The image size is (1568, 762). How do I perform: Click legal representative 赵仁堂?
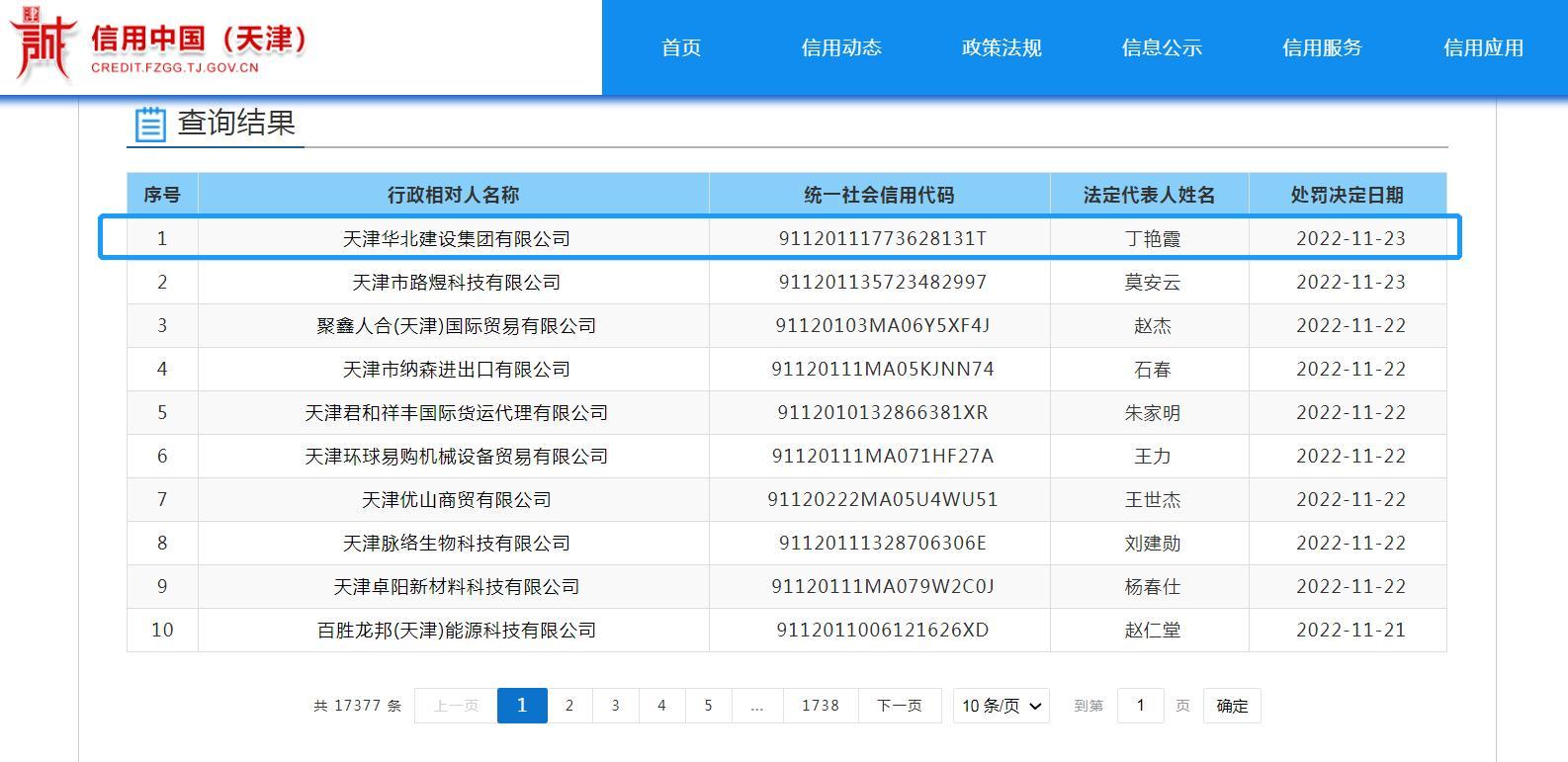(x=1153, y=630)
